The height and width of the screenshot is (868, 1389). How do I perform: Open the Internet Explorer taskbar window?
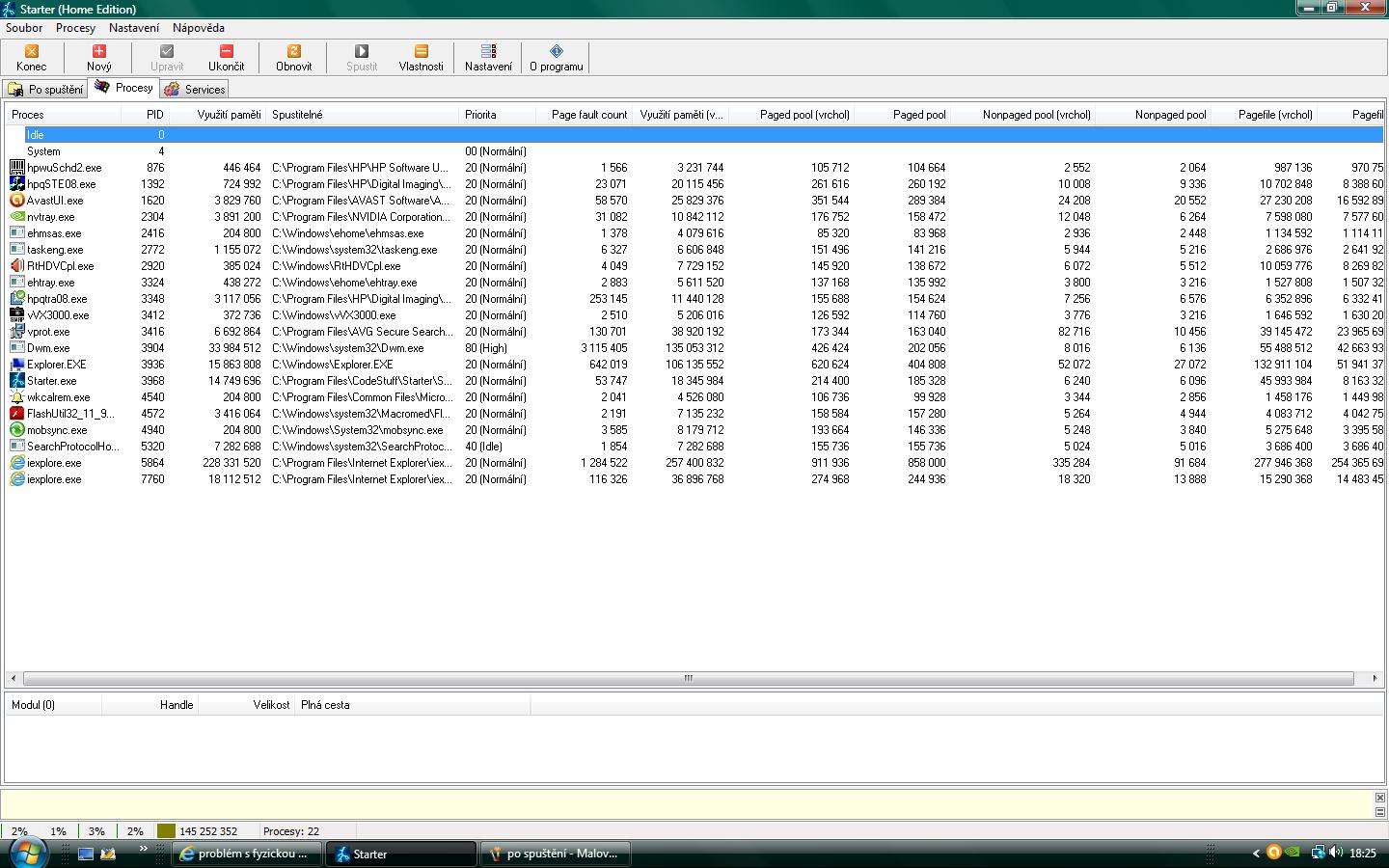(x=248, y=854)
